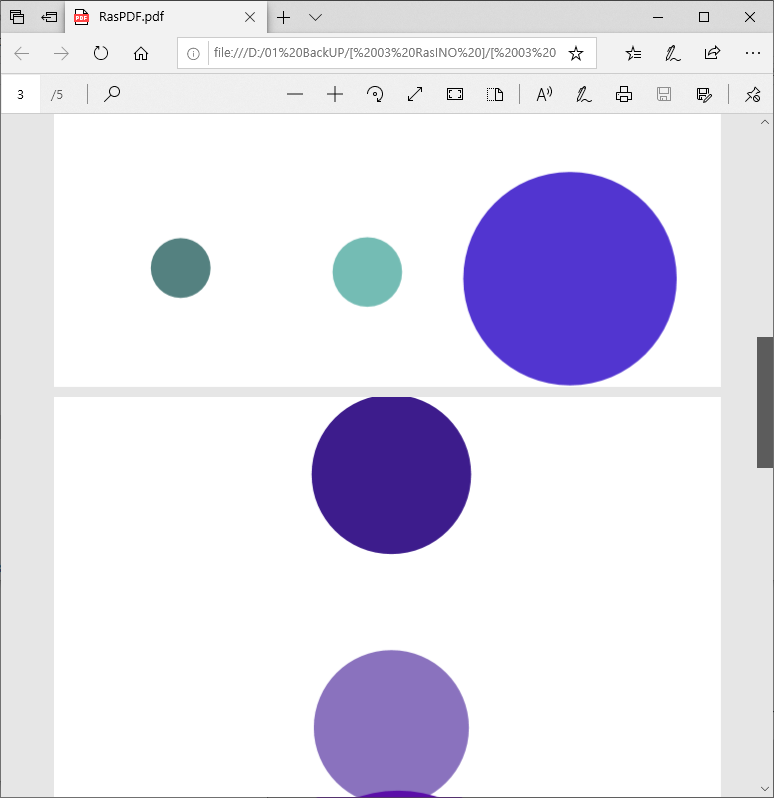Go to the home page
Image resolution: width=774 pixels, height=798 pixels.
click(141, 53)
